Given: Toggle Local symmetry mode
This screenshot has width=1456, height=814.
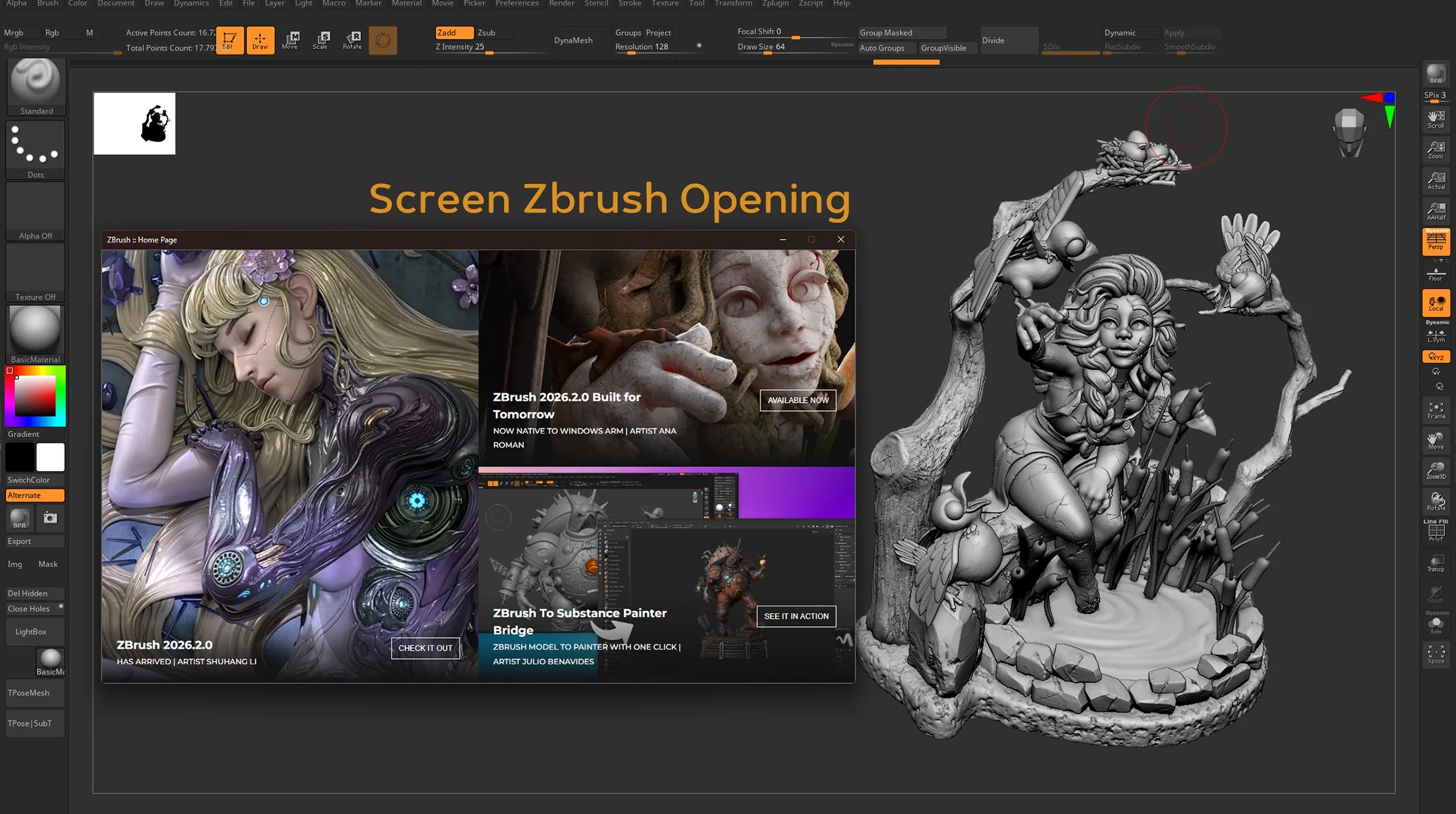Looking at the screenshot, I should click(1436, 303).
